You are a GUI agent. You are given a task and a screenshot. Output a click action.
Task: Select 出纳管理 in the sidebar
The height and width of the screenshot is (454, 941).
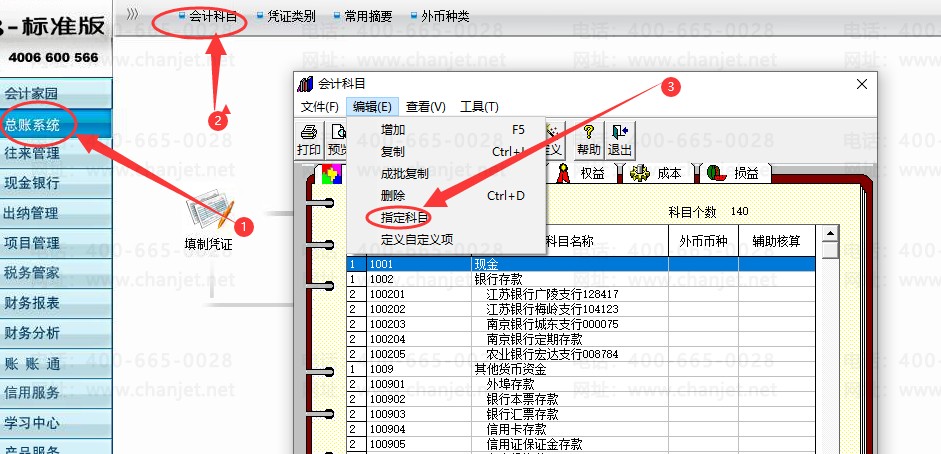point(56,214)
